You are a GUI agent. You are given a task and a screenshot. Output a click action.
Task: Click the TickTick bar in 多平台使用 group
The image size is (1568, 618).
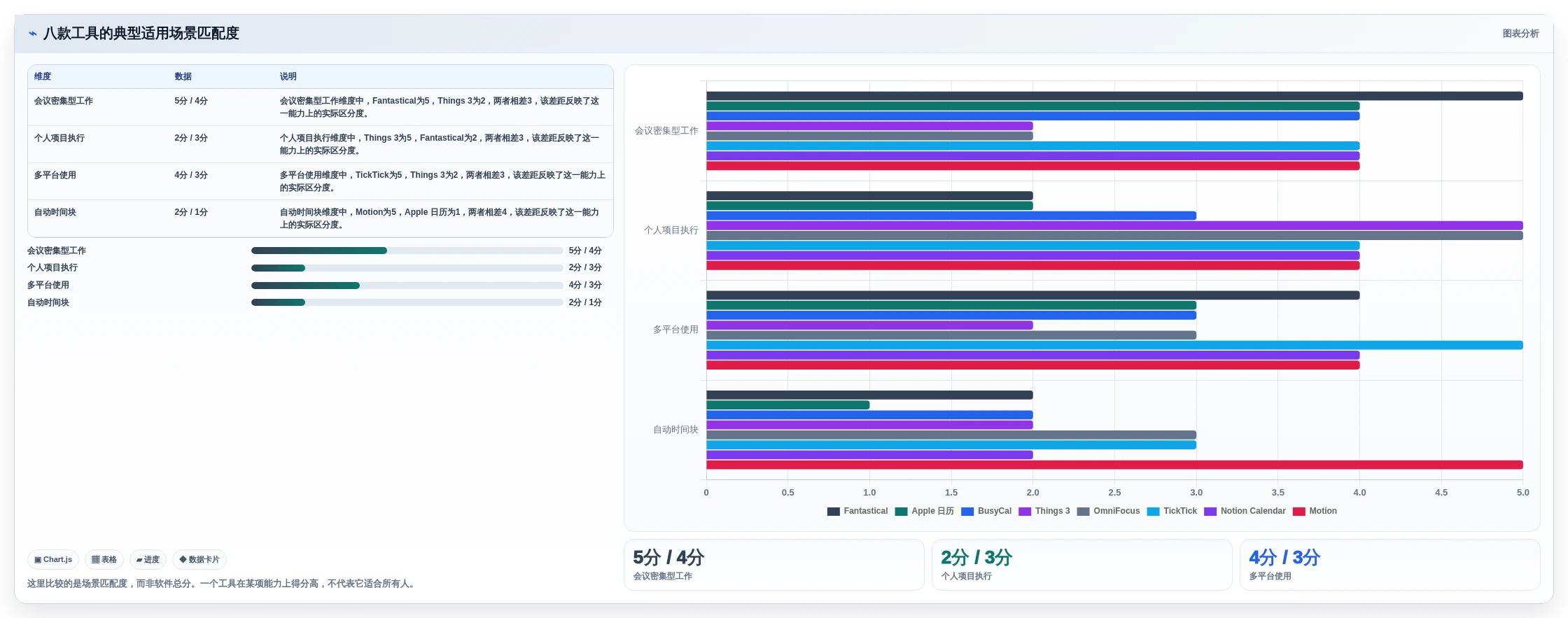click(x=1114, y=345)
